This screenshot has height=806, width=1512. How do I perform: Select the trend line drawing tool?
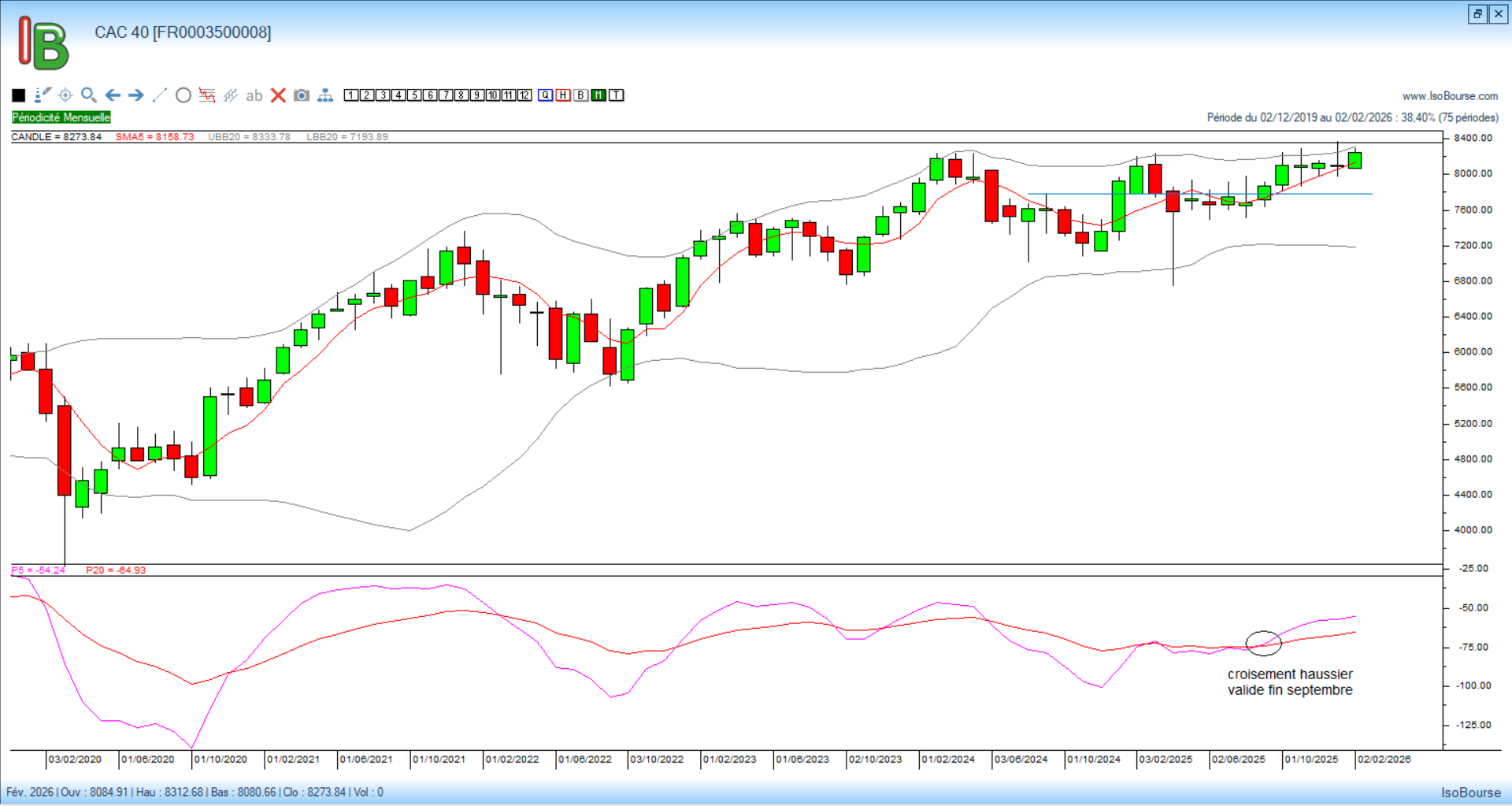coord(160,95)
